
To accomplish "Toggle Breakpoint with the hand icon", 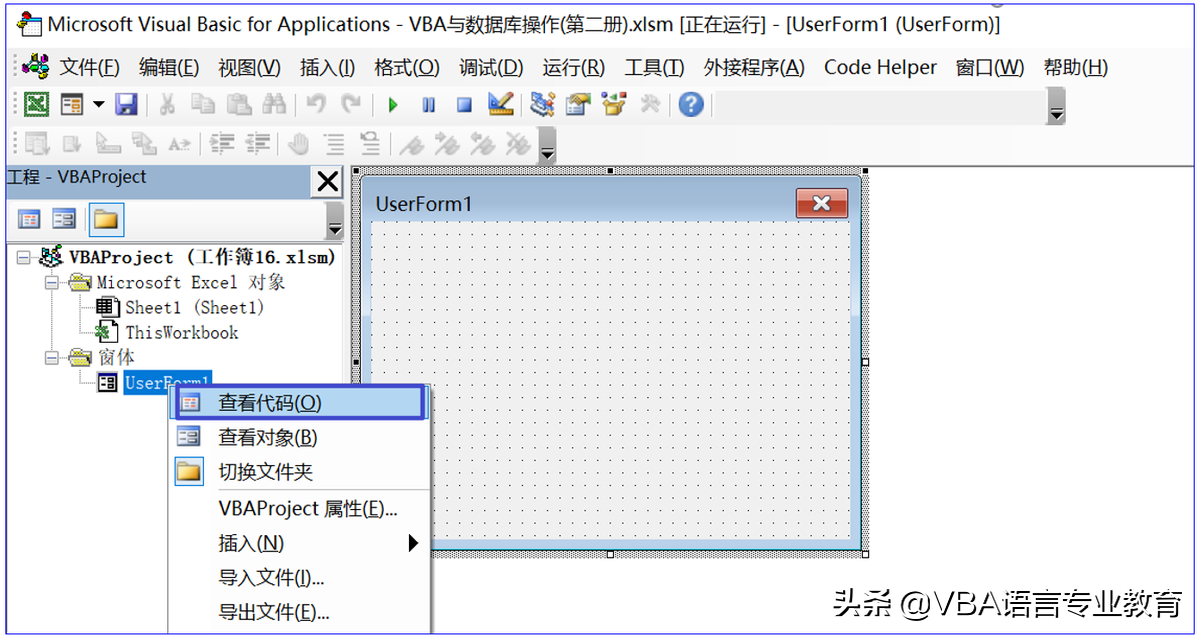I will tap(299, 144).
